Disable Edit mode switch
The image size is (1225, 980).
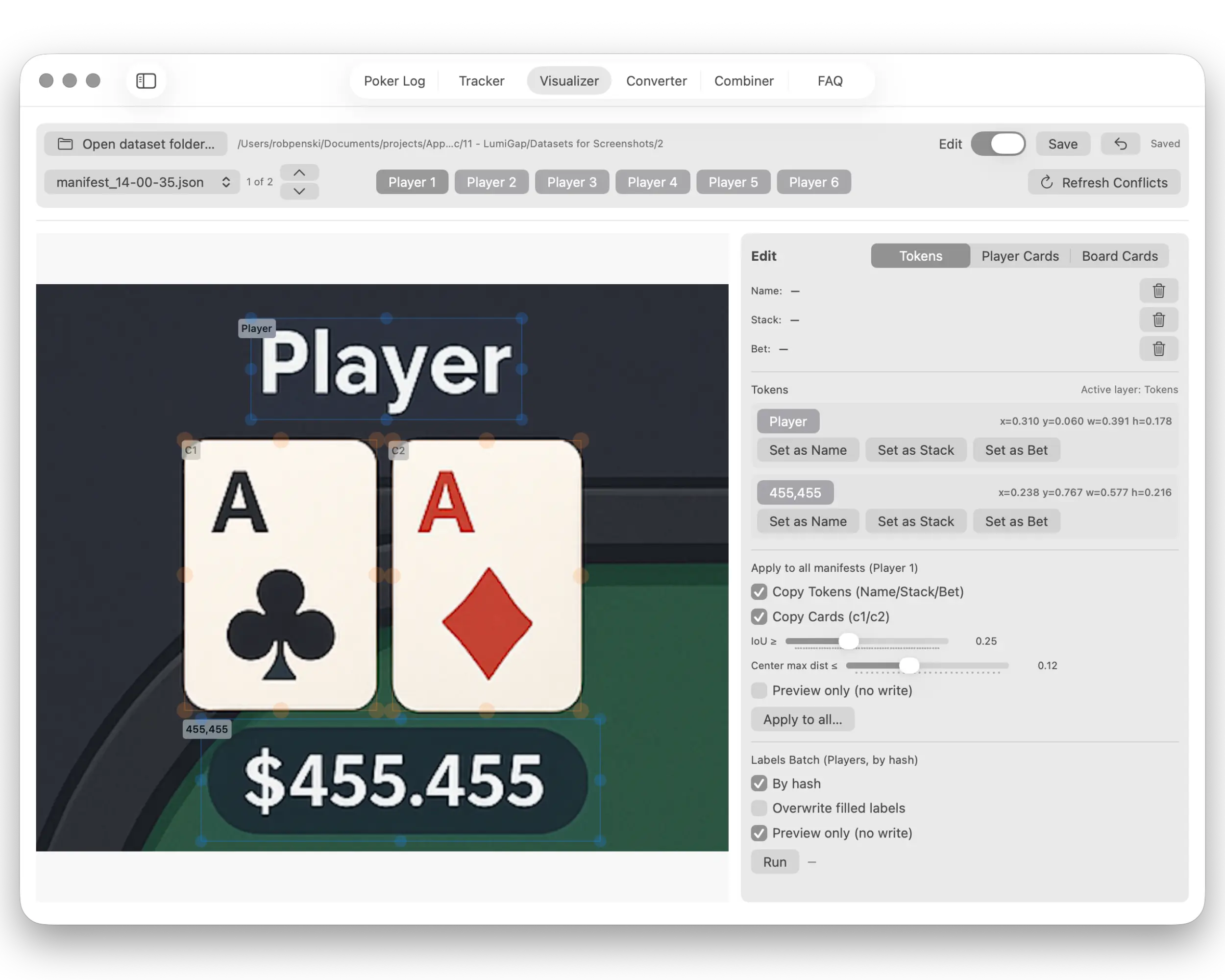point(998,144)
